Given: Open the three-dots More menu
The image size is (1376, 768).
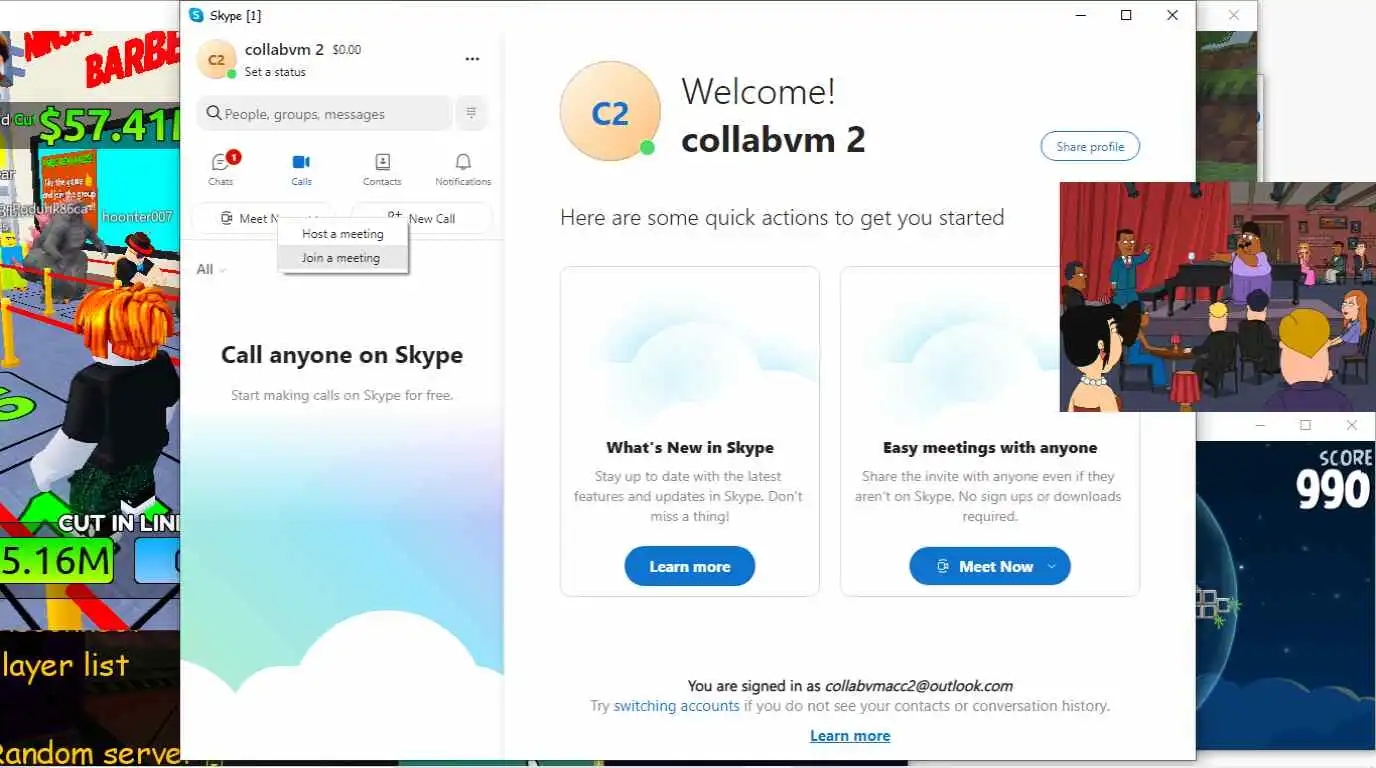Looking at the screenshot, I should [472, 59].
